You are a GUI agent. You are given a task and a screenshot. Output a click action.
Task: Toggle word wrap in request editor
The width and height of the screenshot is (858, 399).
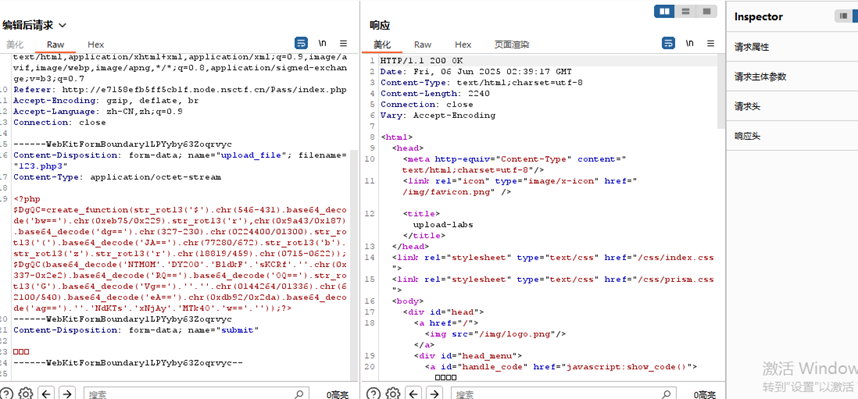click(301, 43)
